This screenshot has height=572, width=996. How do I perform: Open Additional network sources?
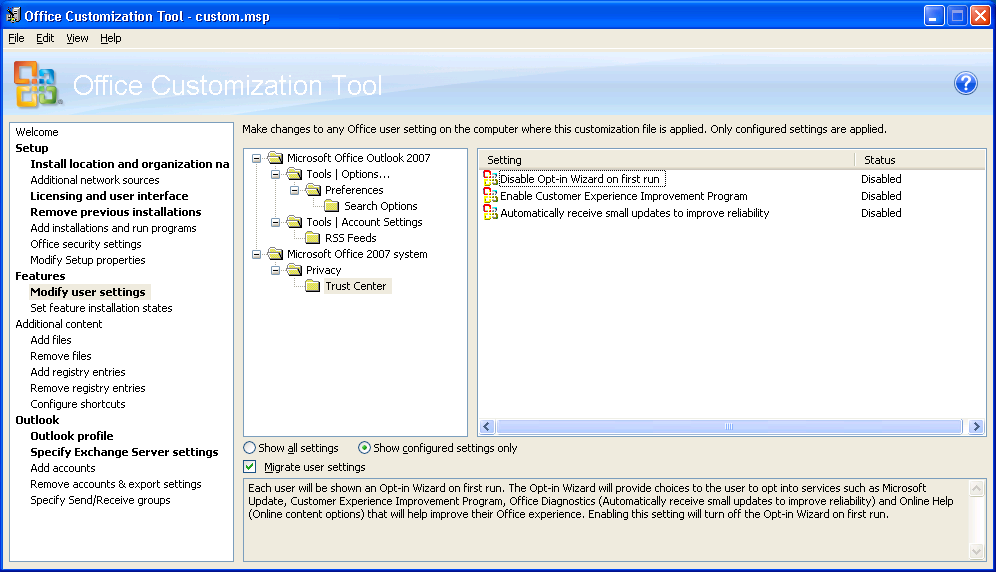coord(95,180)
